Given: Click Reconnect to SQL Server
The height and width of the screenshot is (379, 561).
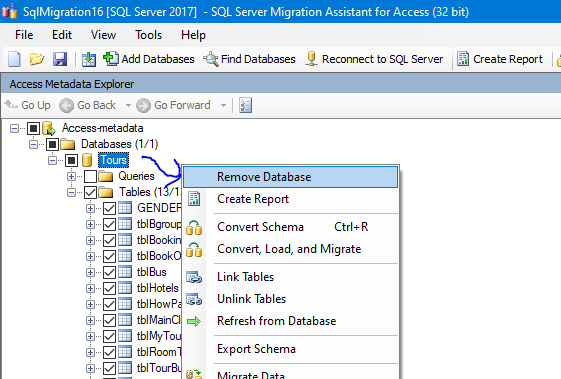Looking at the screenshot, I should (x=374, y=59).
